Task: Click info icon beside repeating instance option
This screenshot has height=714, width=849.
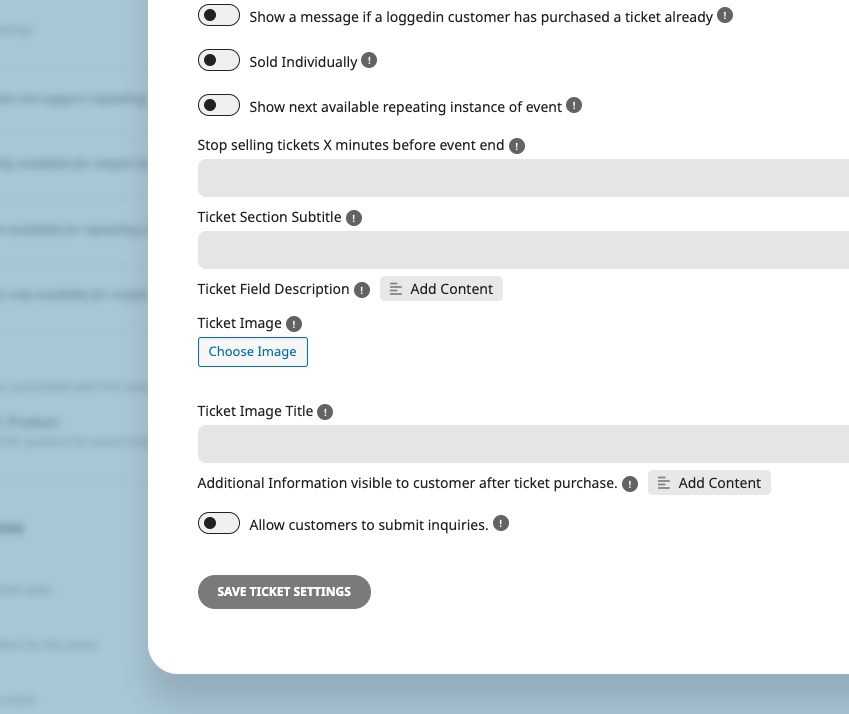Action: [574, 105]
